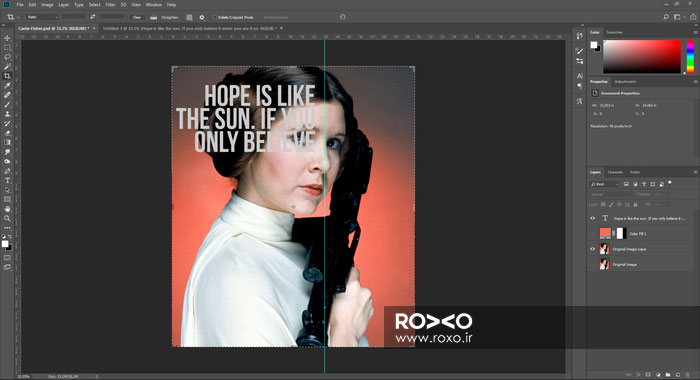Select the Eyedropper tool
Viewport: 700px width, 380px height.
[x=7, y=85]
